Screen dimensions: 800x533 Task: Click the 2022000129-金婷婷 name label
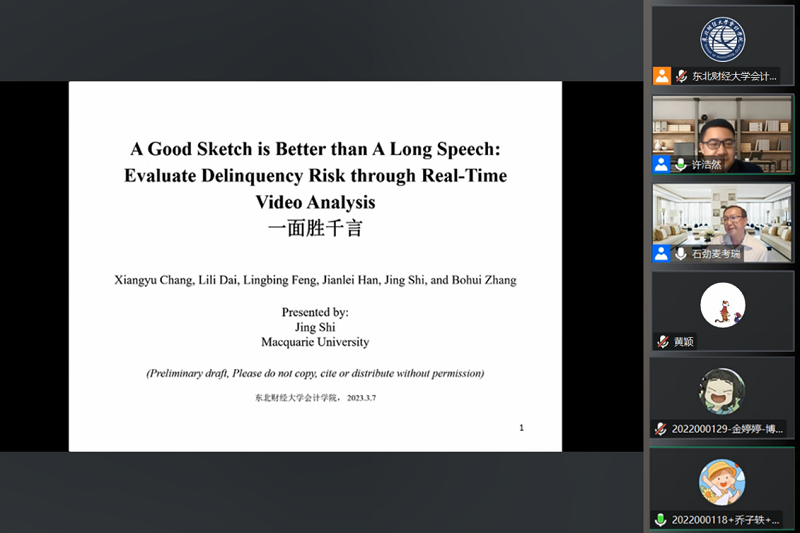tap(727, 429)
